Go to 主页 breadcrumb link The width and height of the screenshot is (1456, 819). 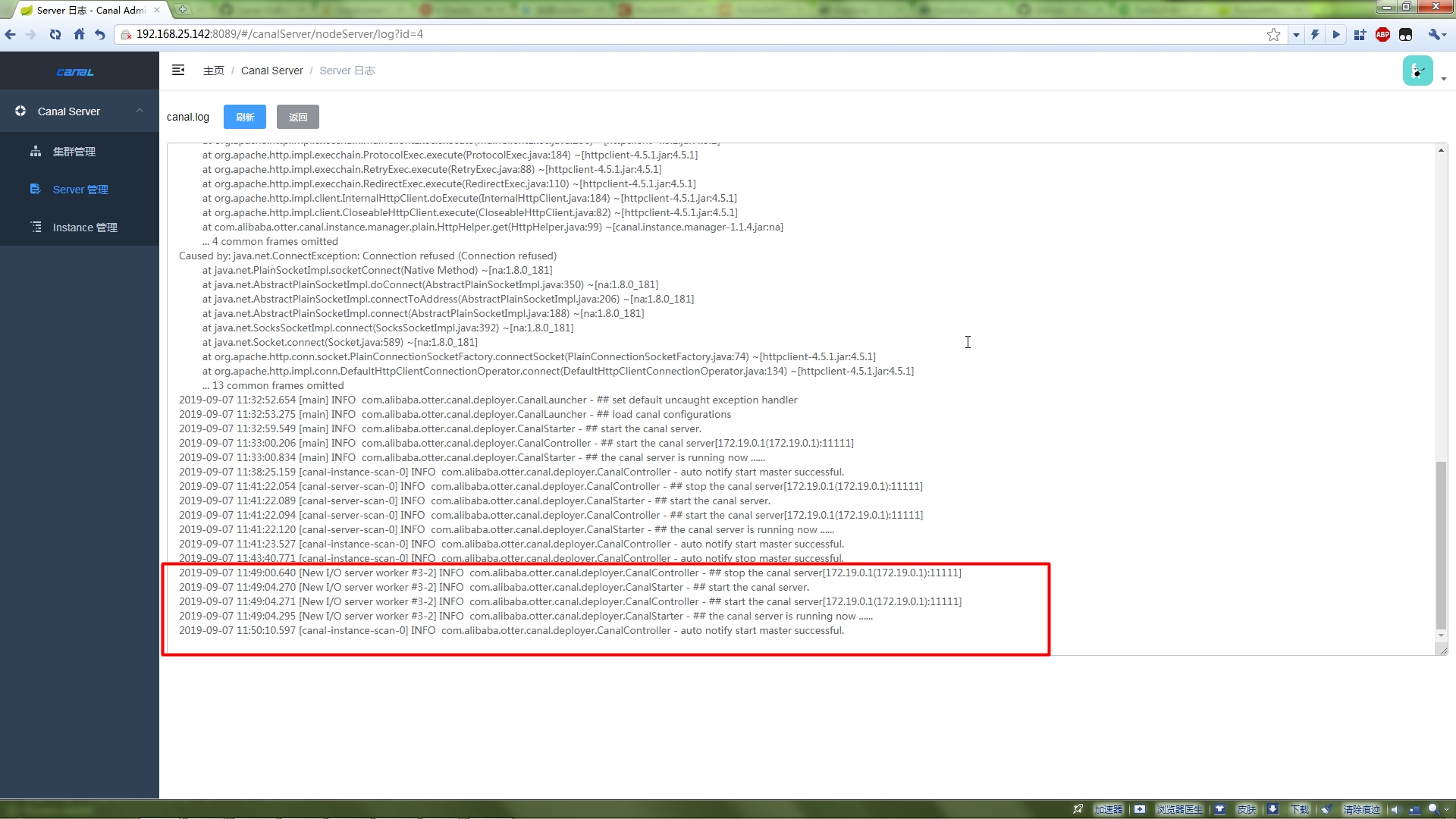coord(214,71)
